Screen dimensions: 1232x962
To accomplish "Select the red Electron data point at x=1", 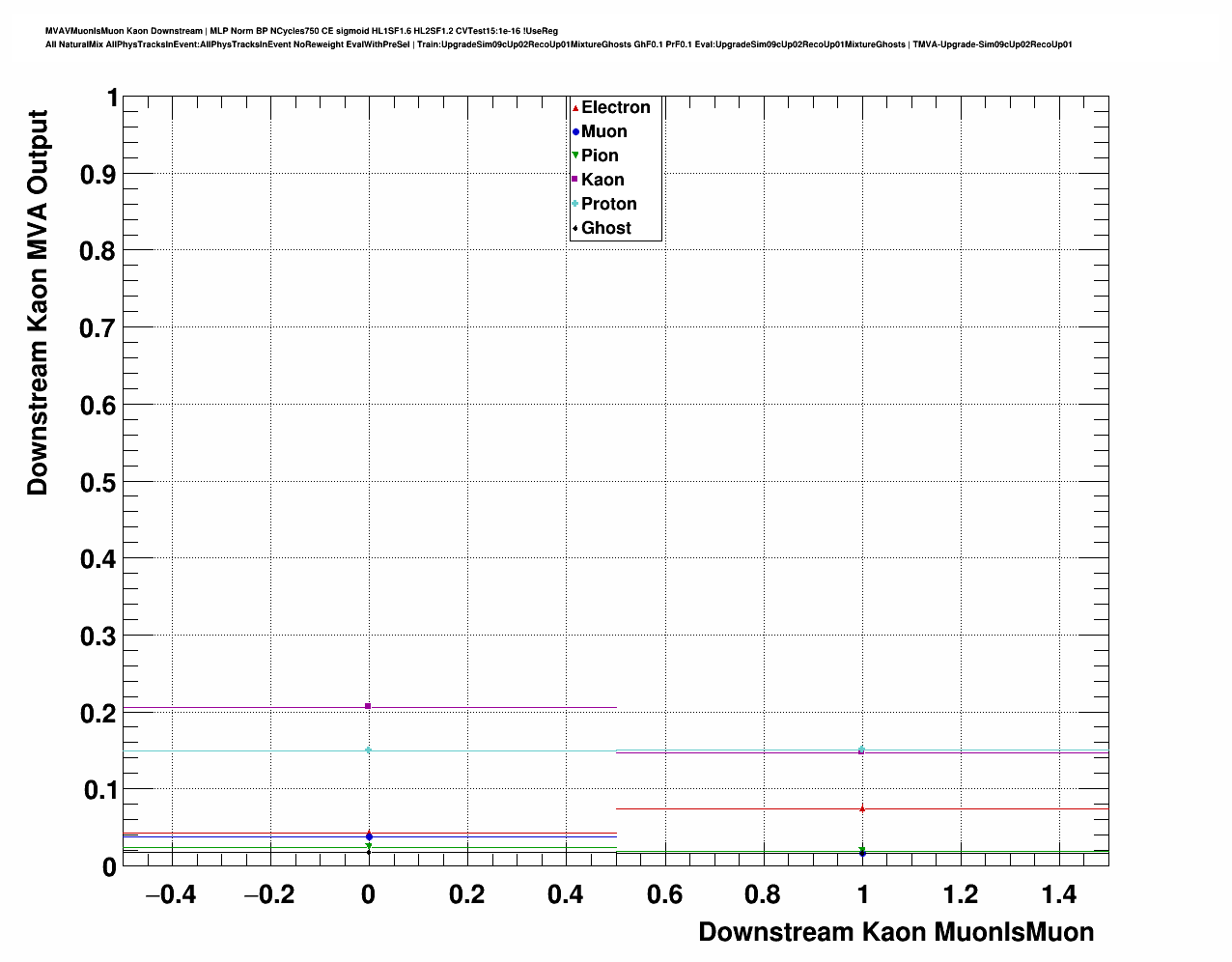I will pos(862,808).
